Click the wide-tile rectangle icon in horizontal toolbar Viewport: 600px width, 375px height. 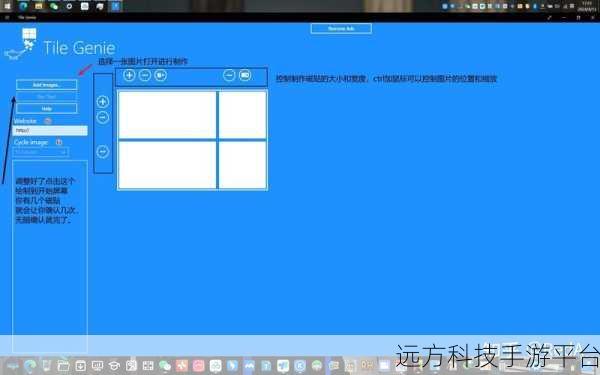[245, 75]
